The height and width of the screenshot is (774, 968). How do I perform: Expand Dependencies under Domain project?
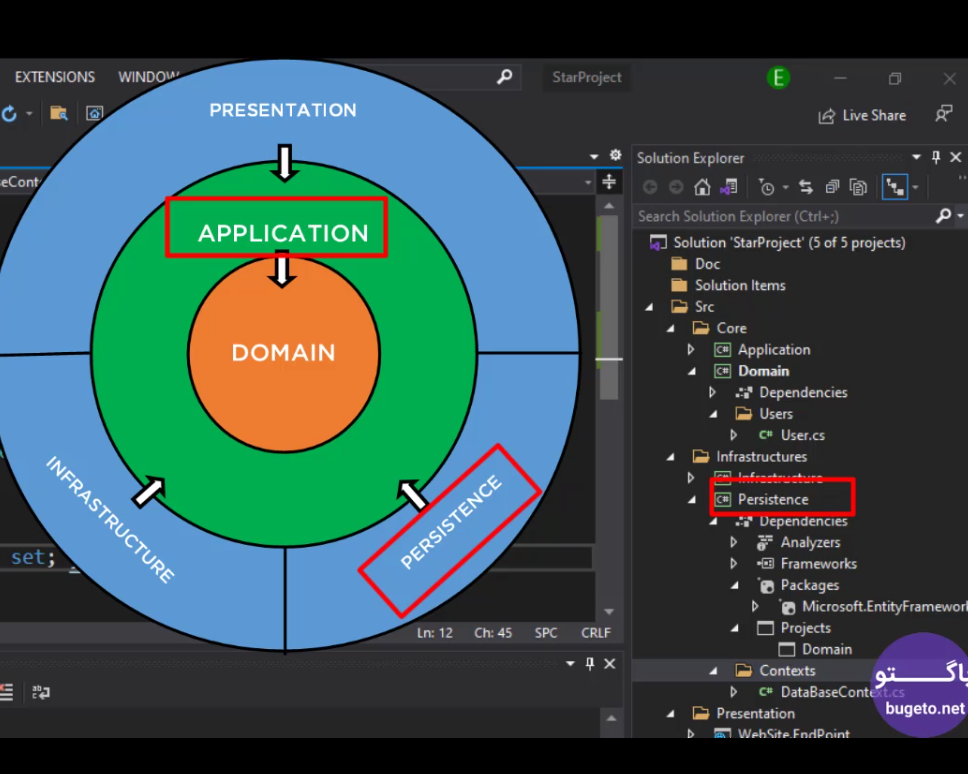tap(712, 392)
